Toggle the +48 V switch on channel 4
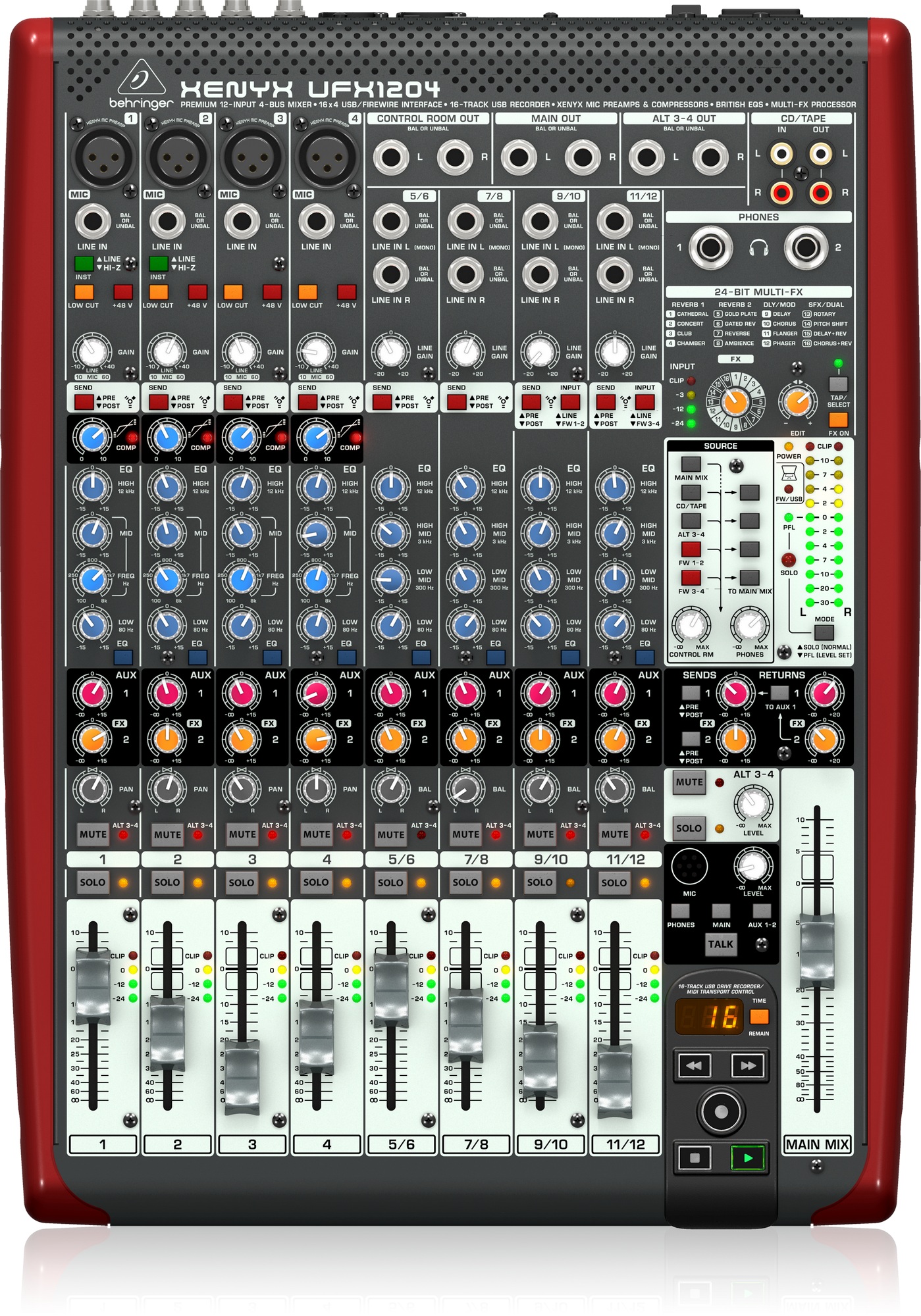The image size is (921, 1316). 347,291
